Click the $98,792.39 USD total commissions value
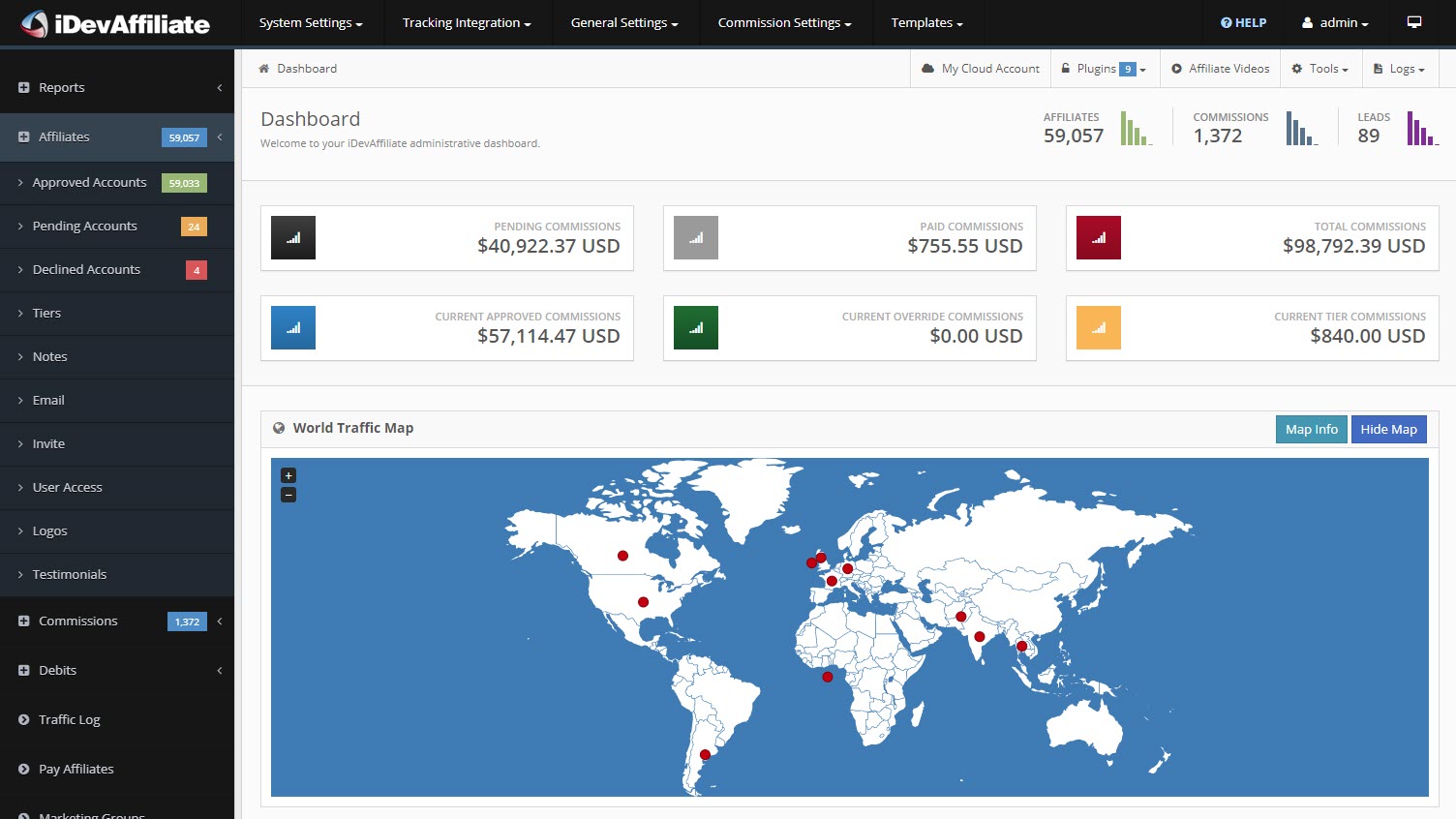The width and height of the screenshot is (1456, 819). (x=1353, y=246)
